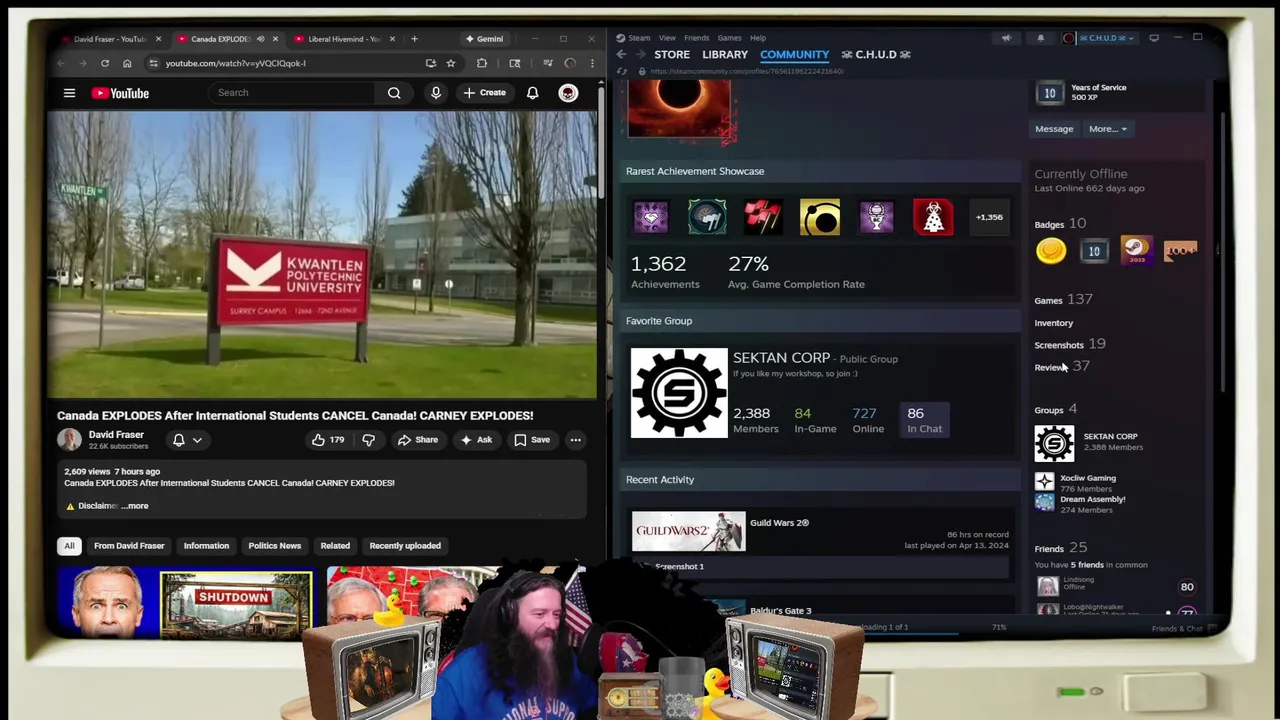Open Steam Big Picture mode monitor icon
The image size is (1280, 720).
(x=1154, y=38)
